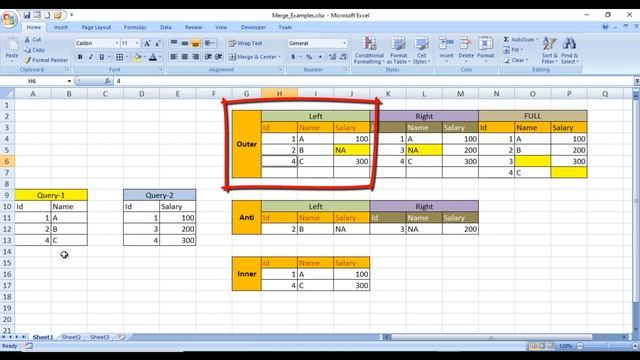Toggle Wrap Text
The width and height of the screenshot is (640, 360).
[x=245, y=43]
